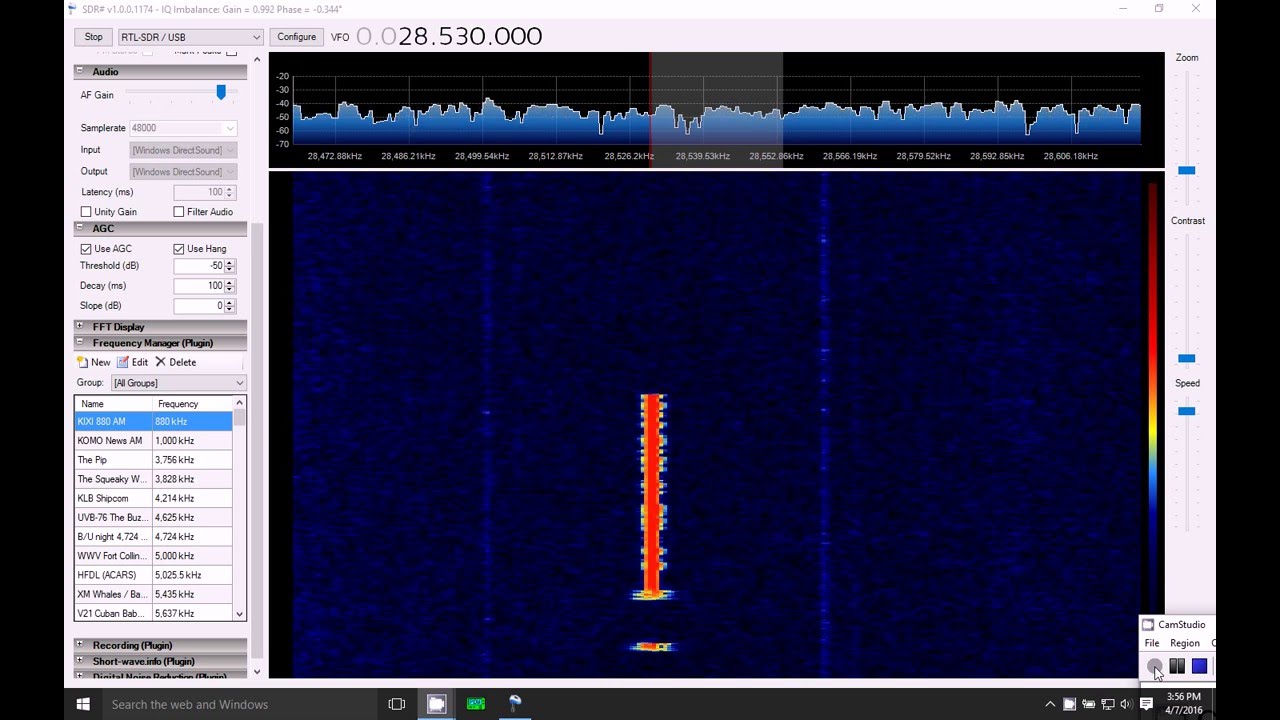The height and width of the screenshot is (720, 1280).
Task: Click Delete in Frequency Manager
Action: [175, 362]
